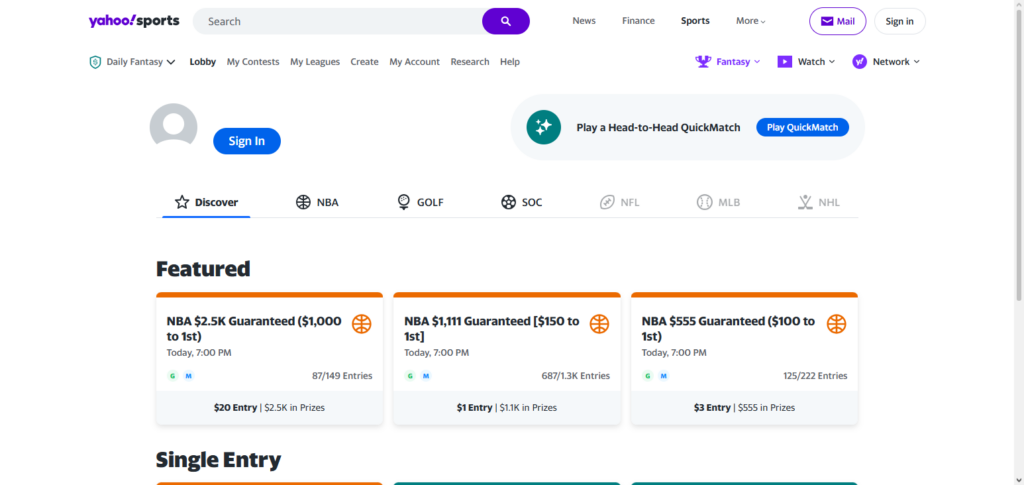The height and width of the screenshot is (485, 1024).
Task: Open the Research page
Action: tap(470, 62)
